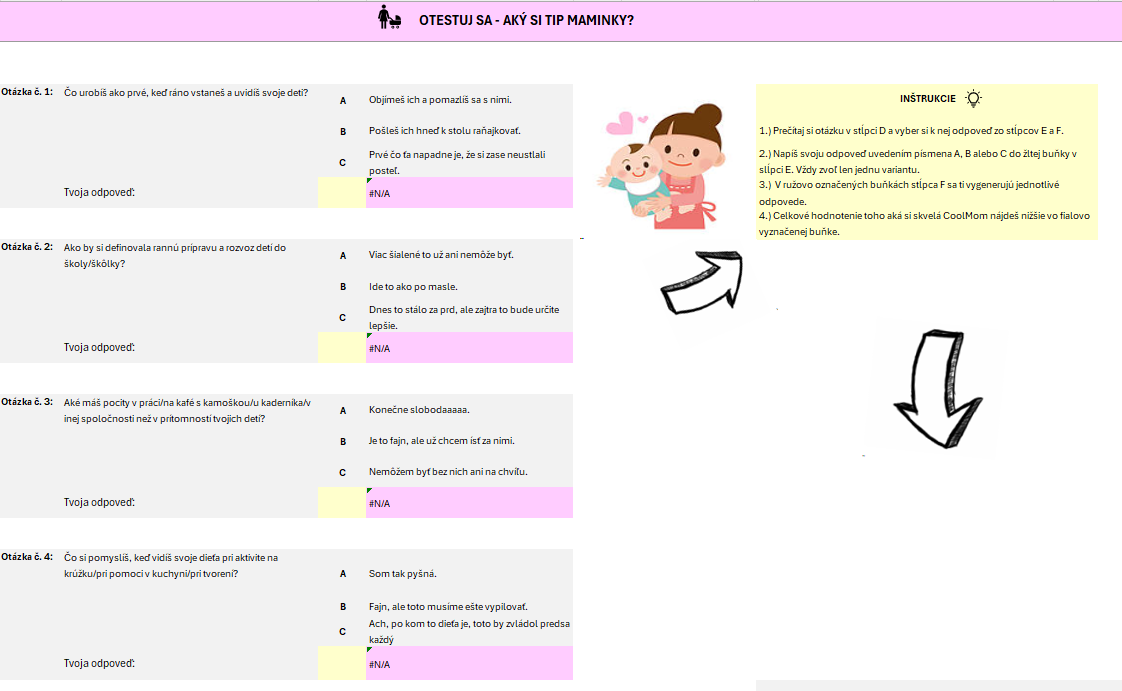Click the 'Otázka č. 1:' label

[x=28, y=92]
